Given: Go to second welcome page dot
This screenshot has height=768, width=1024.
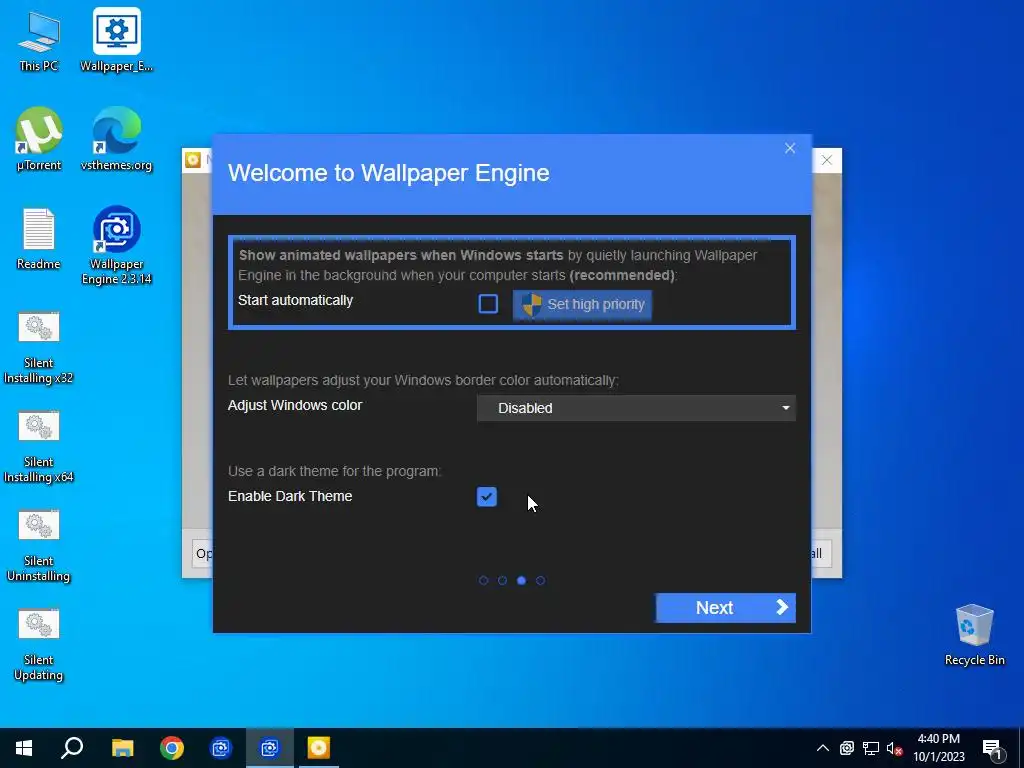Looking at the screenshot, I should (x=502, y=581).
